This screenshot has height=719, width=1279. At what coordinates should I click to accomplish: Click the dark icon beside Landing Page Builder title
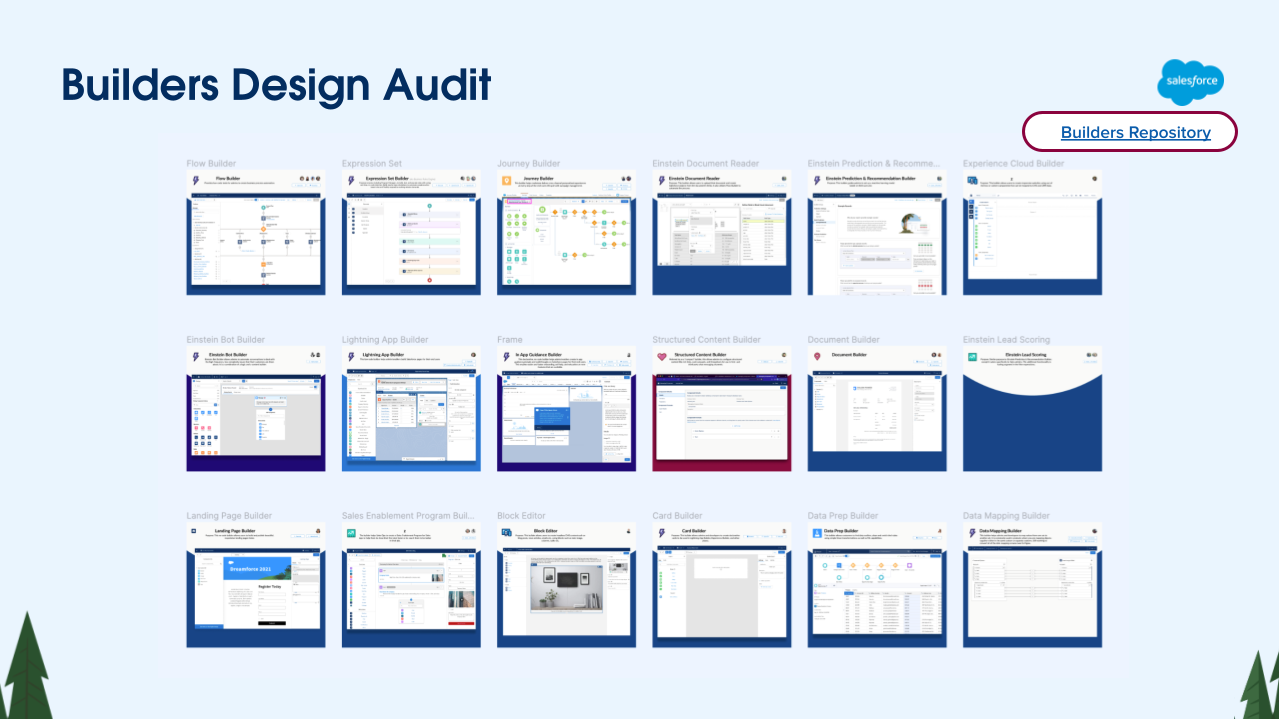click(196, 532)
